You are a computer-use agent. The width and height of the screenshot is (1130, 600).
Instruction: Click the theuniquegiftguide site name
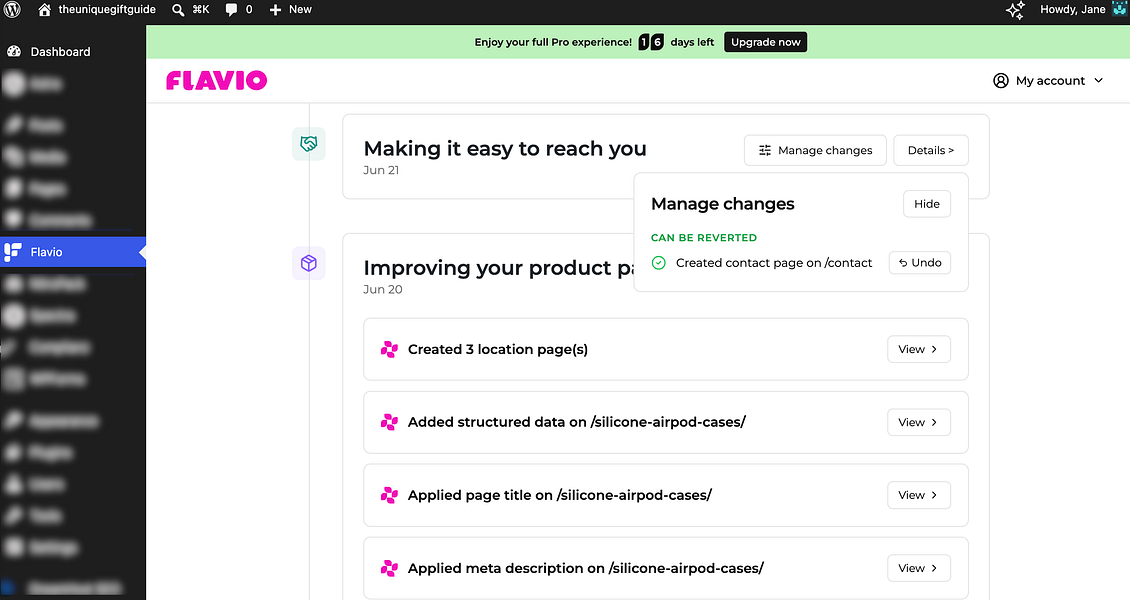[x=107, y=9]
